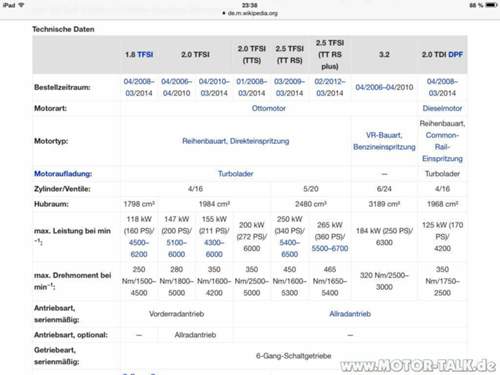
Task: Open the 03/2009–03/2014 link under TT RS
Action: click(x=289, y=87)
